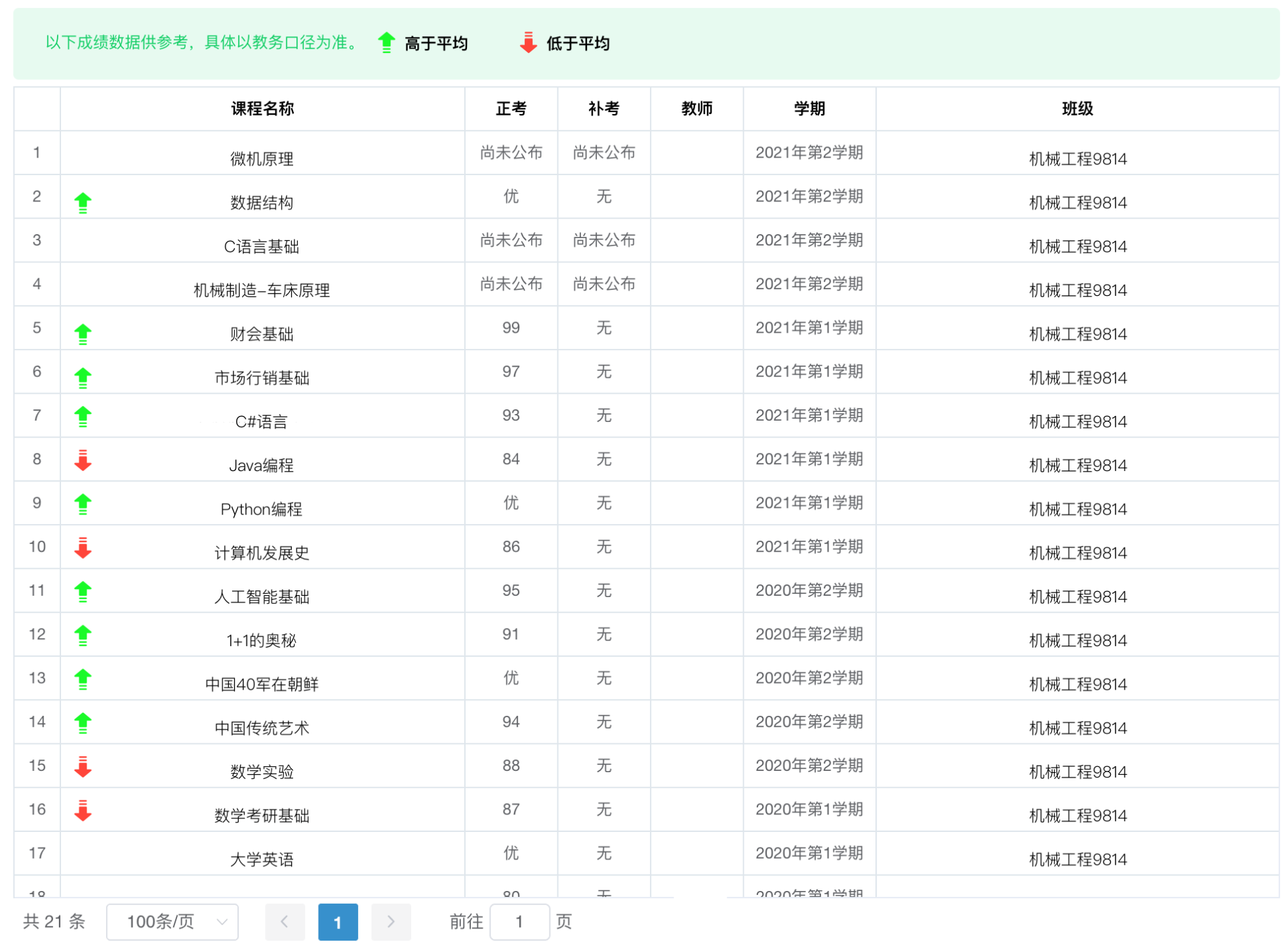Click the 学期 column header

click(809, 109)
